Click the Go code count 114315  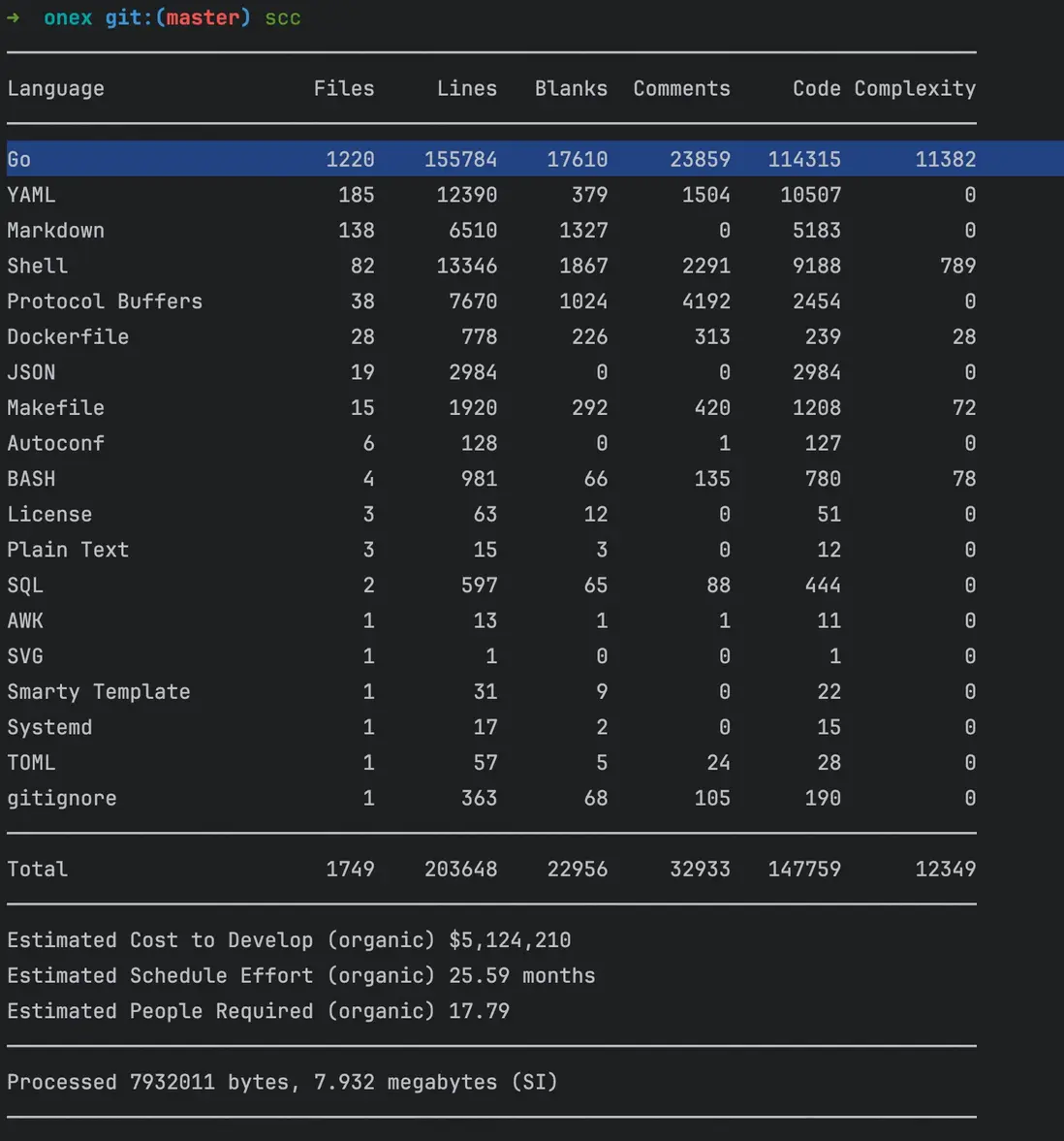[x=804, y=159]
